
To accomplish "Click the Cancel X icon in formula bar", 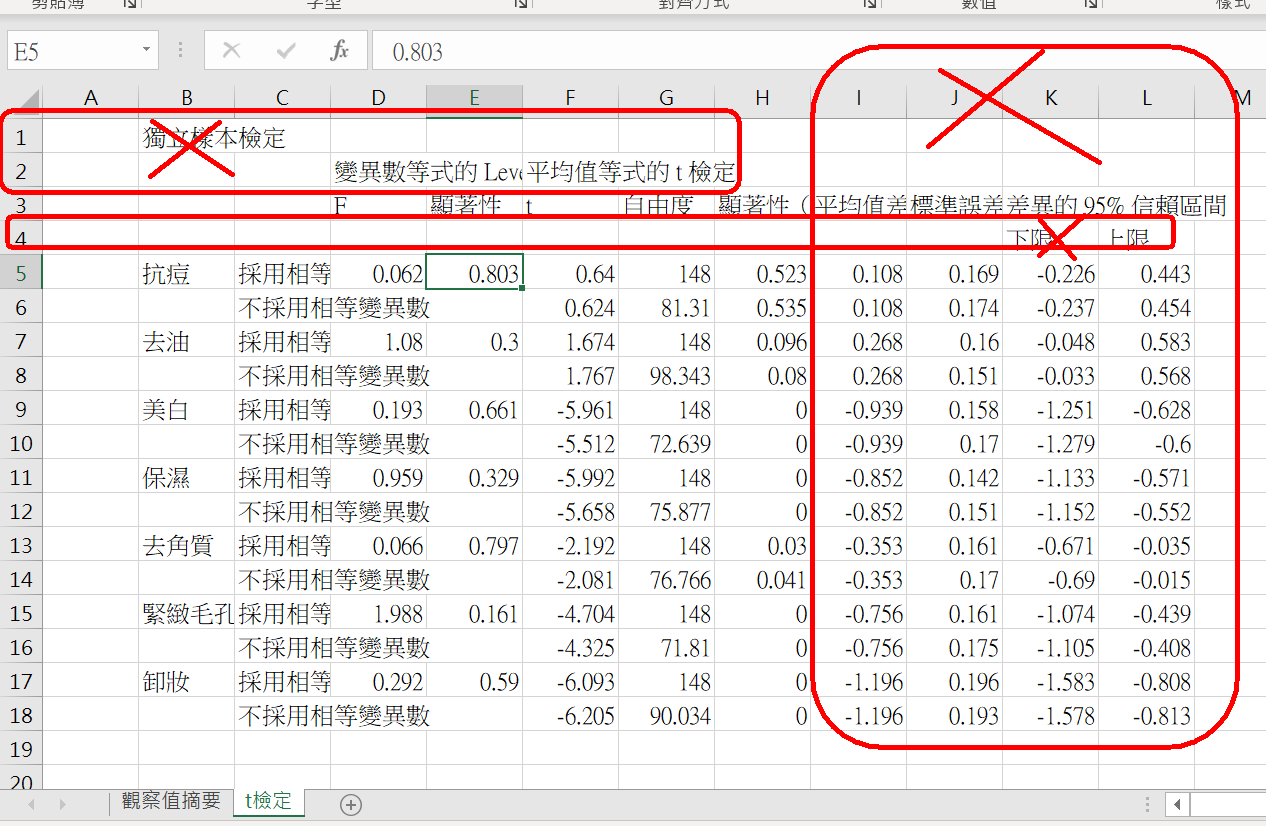I will [231, 51].
